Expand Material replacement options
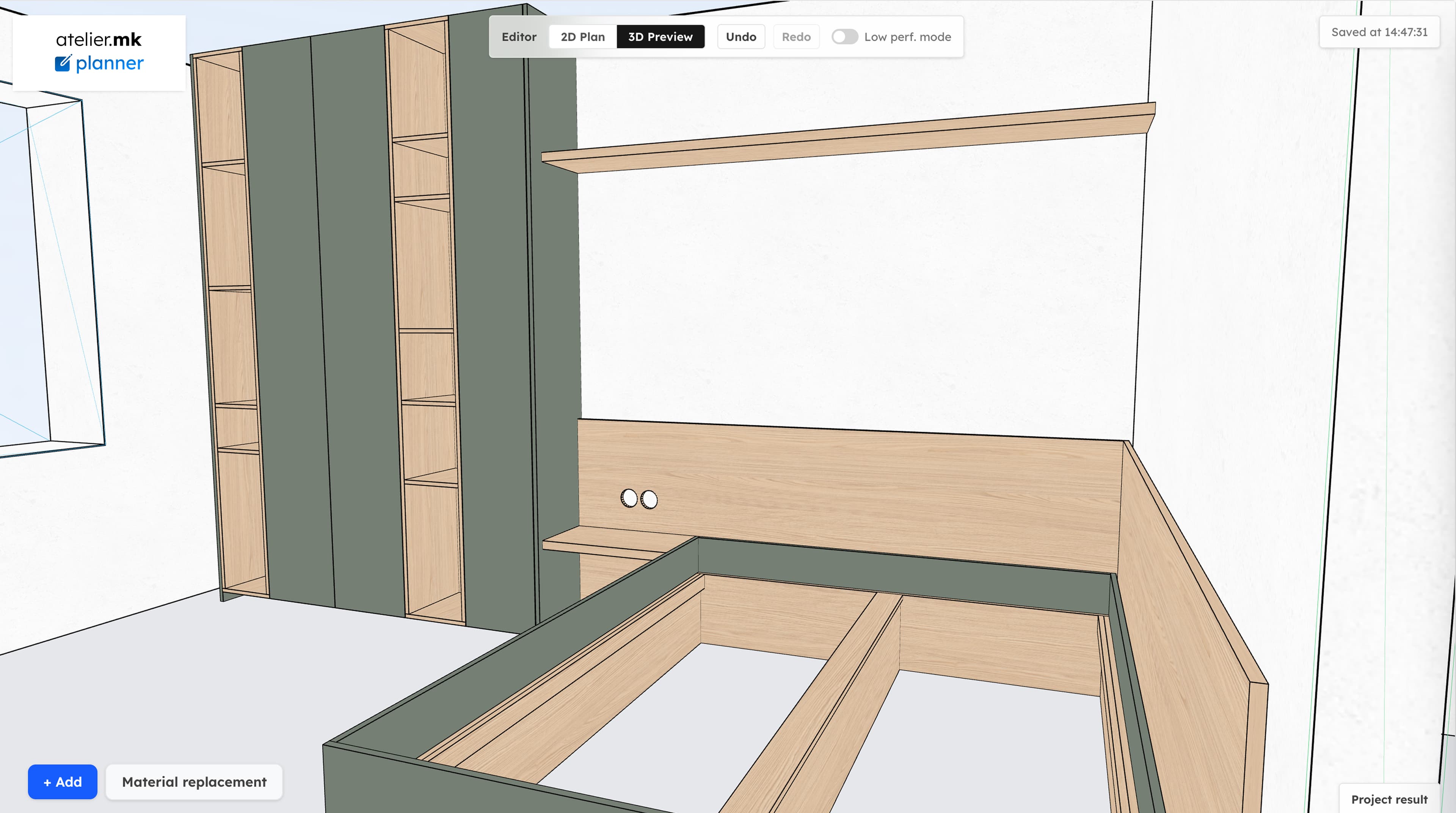 pos(194,782)
